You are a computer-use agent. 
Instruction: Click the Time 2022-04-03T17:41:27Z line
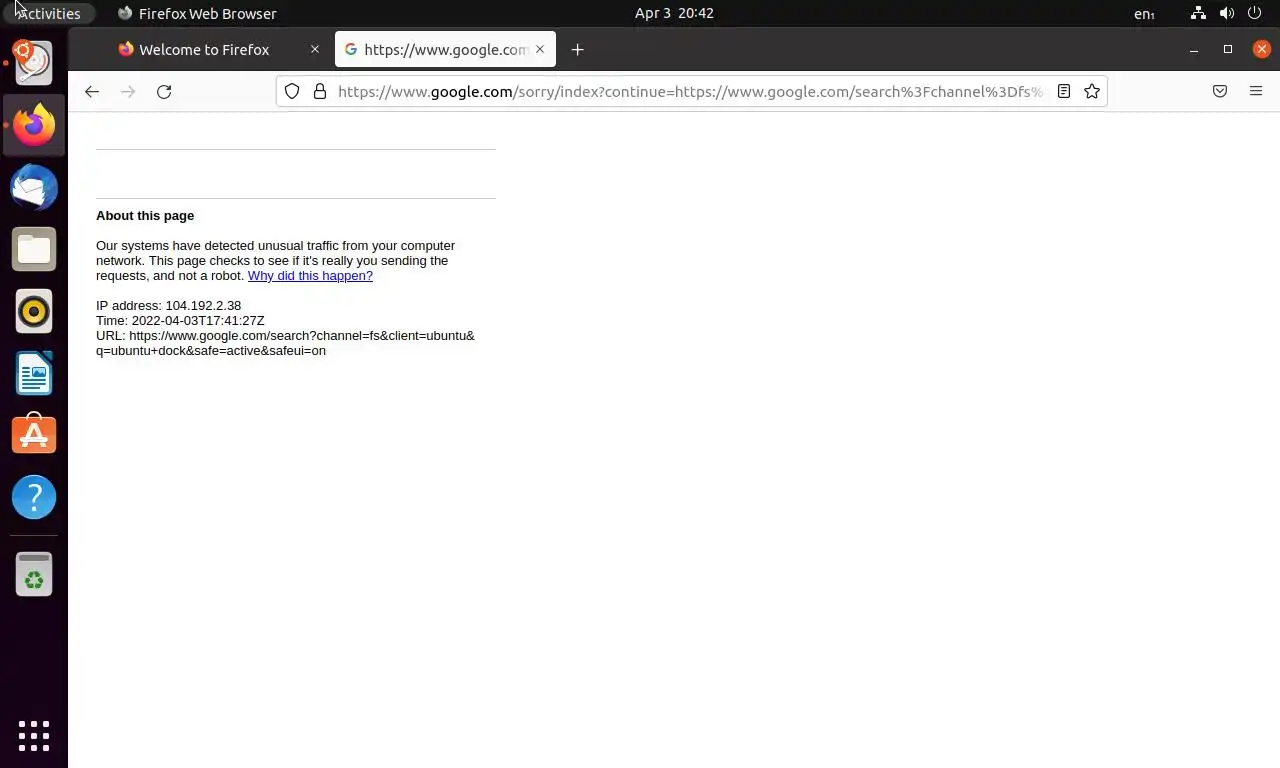pos(180,321)
